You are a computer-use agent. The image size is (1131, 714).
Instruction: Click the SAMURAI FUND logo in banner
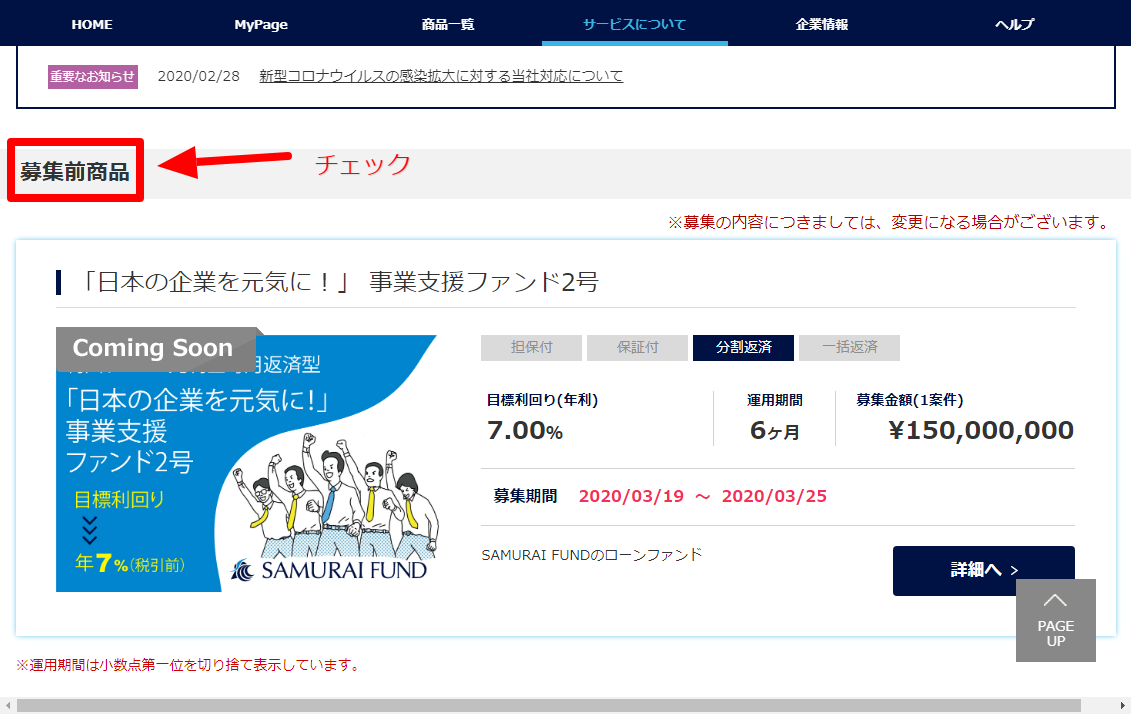329,570
